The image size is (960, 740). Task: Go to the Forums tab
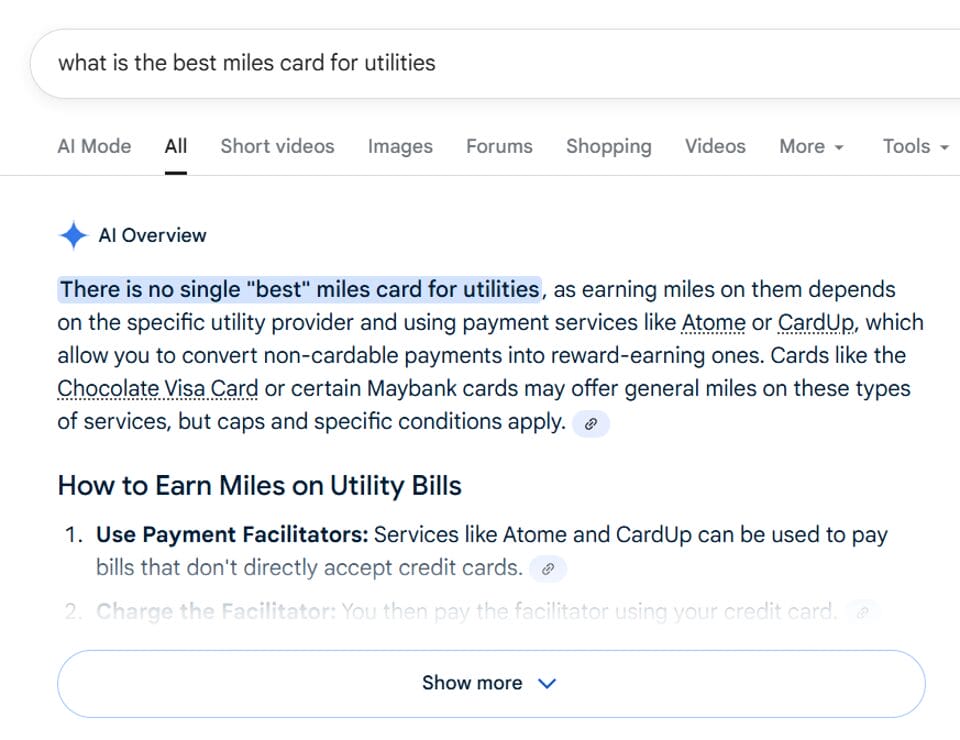(499, 147)
